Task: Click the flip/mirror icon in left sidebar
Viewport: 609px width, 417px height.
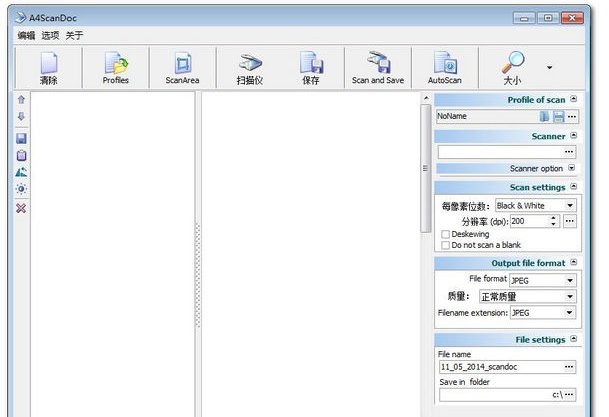Action: click(x=21, y=172)
